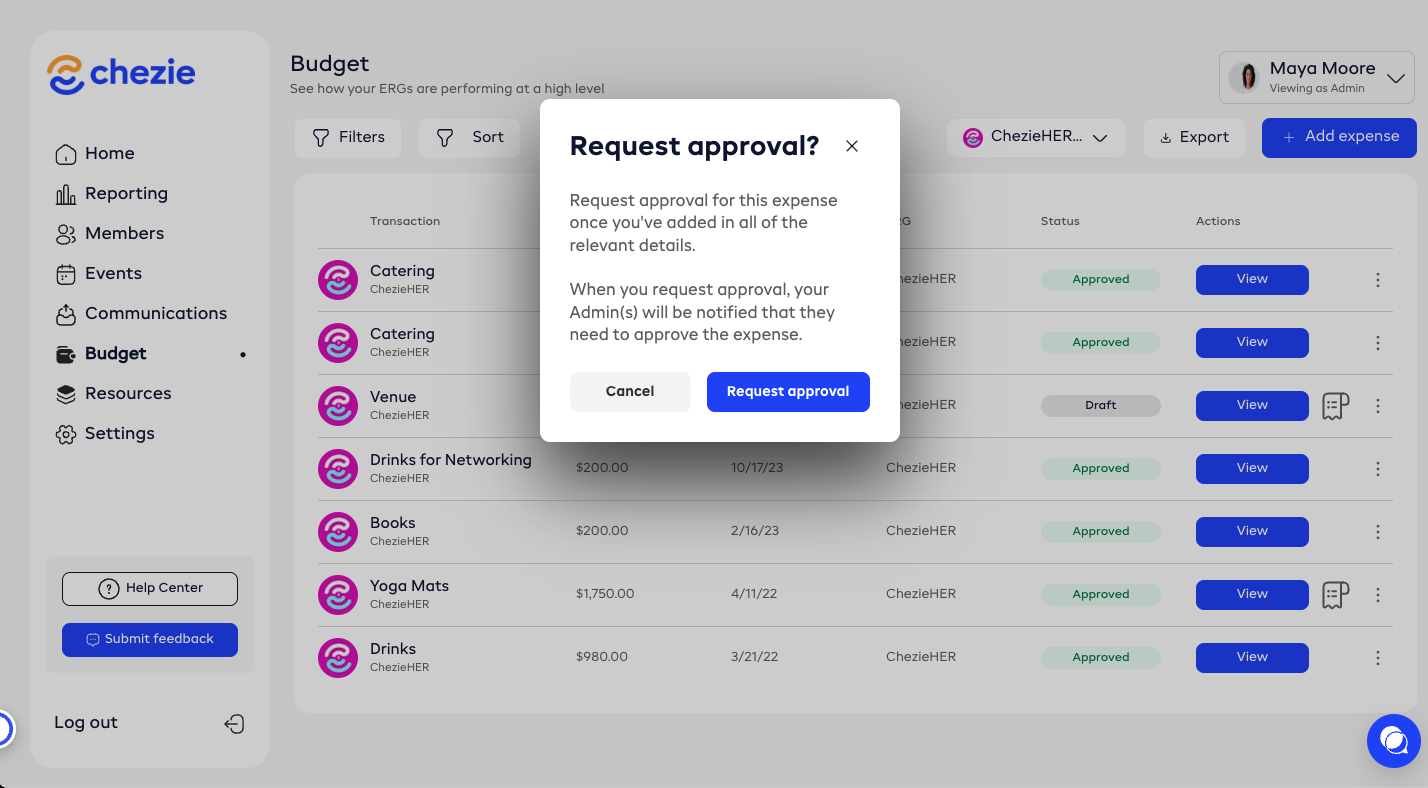This screenshot has height=788, width=1428.
Task: Go to Reporting in the sidebar
Action: [x=126, y=194]
